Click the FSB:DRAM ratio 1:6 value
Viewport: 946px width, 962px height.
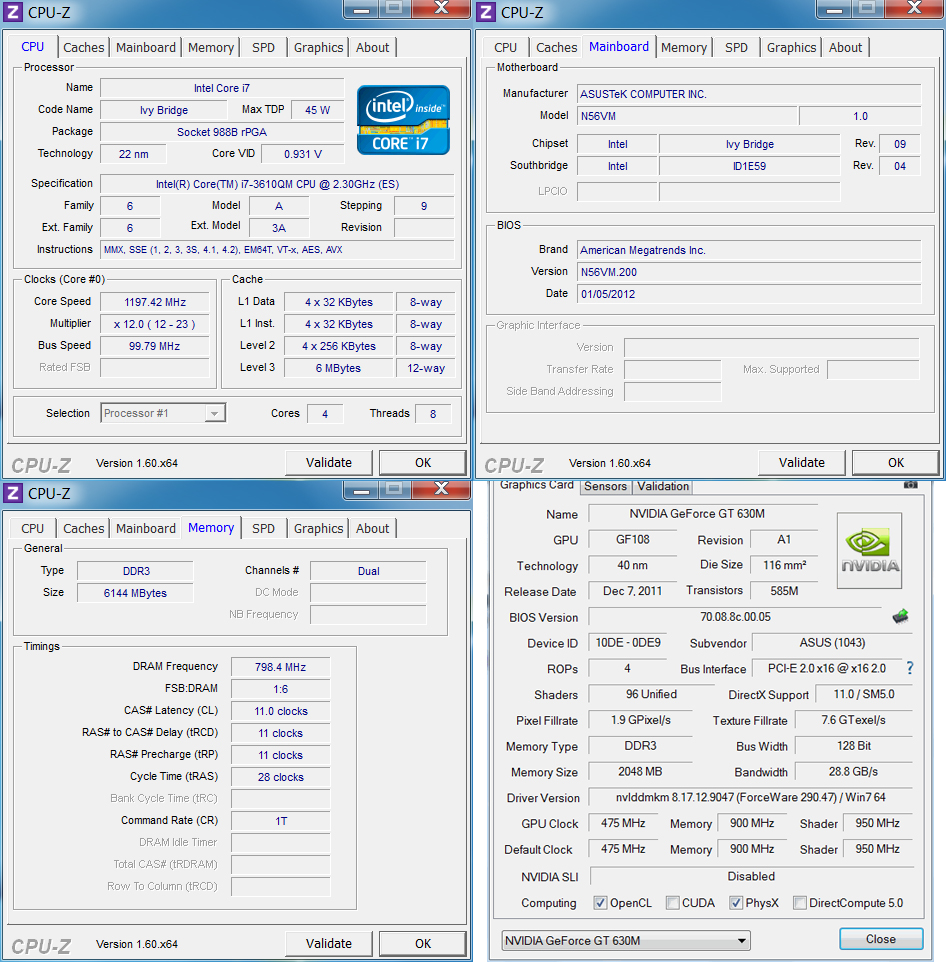[280, 689]
